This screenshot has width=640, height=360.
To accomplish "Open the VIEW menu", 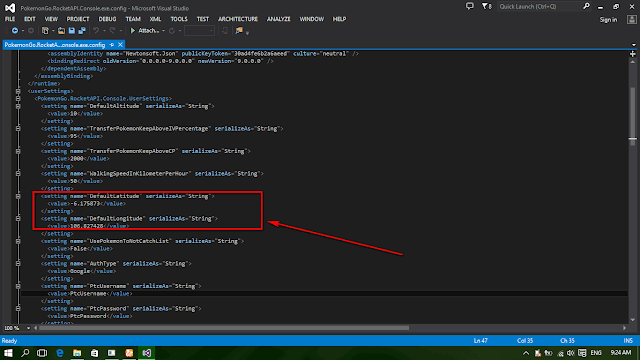I will click(51, 19).
